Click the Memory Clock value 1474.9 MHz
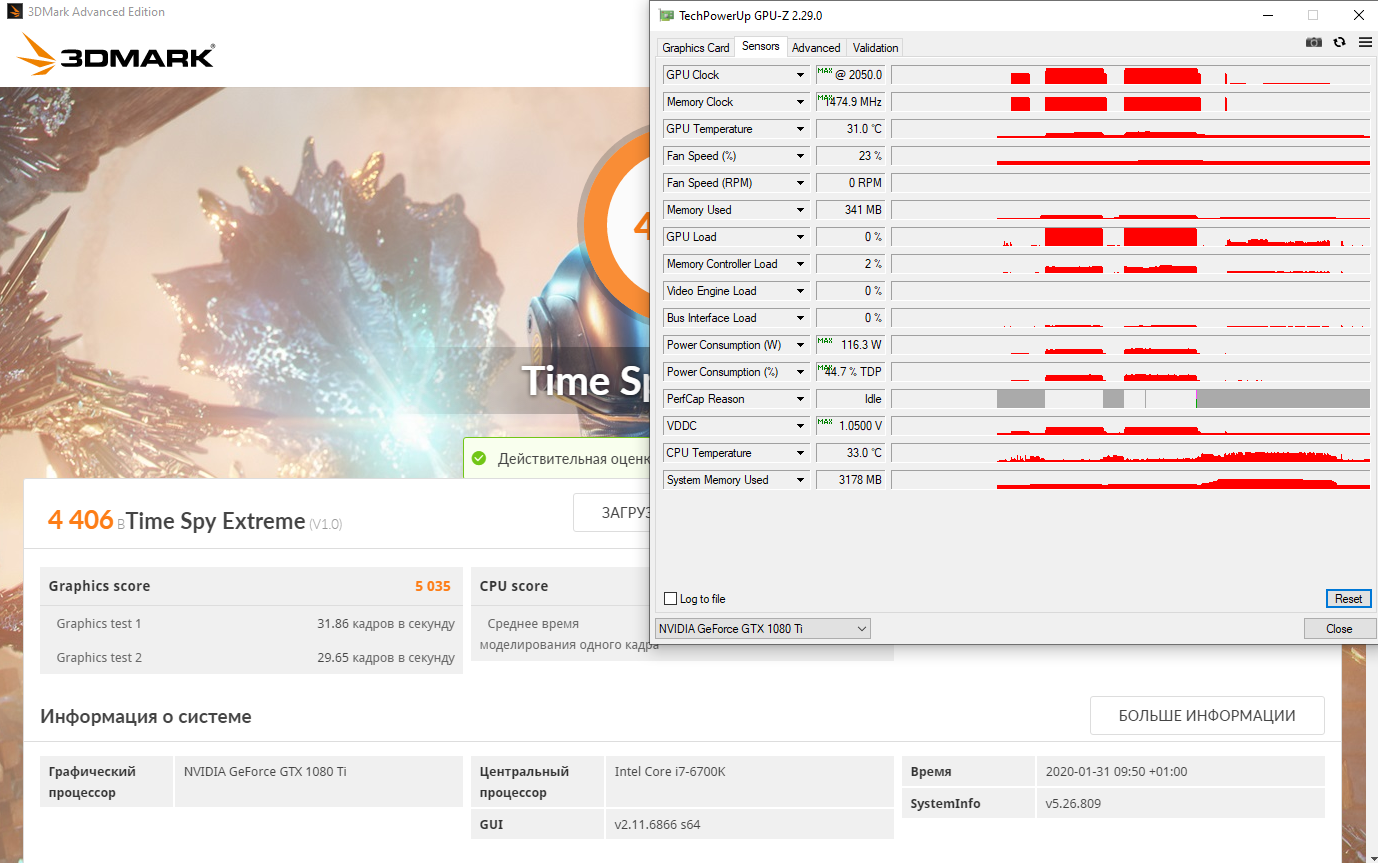1378x863 pixels. click(x=850, y=102)
